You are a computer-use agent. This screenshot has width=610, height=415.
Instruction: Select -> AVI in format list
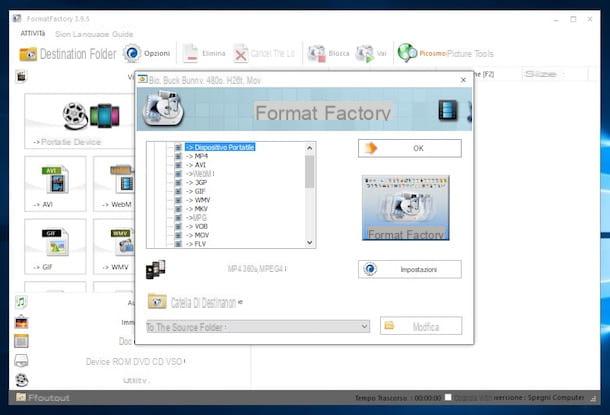[x=196, y=165]
